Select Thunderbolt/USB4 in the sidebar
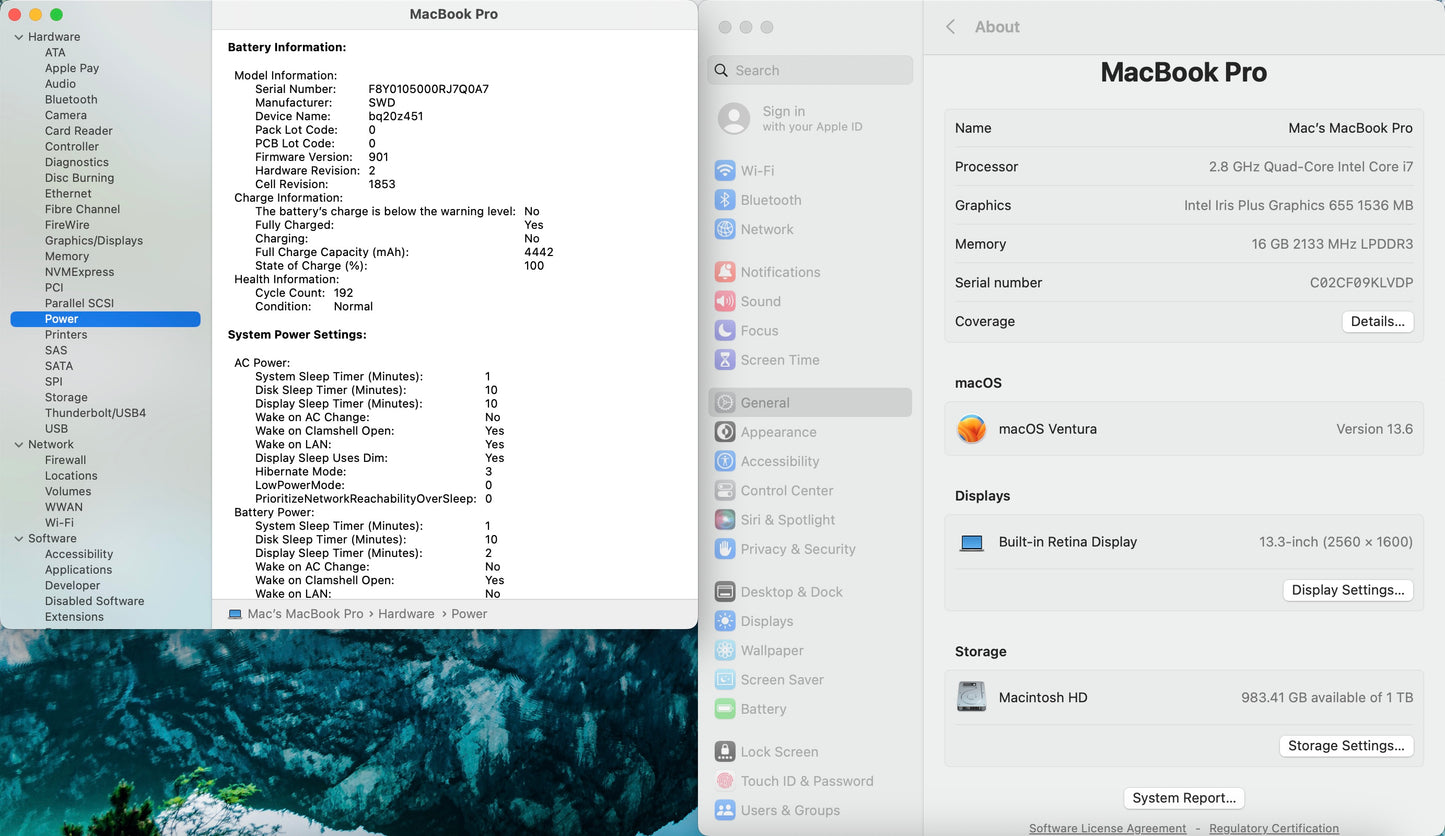1445x836 pixels. click(95, 413)
